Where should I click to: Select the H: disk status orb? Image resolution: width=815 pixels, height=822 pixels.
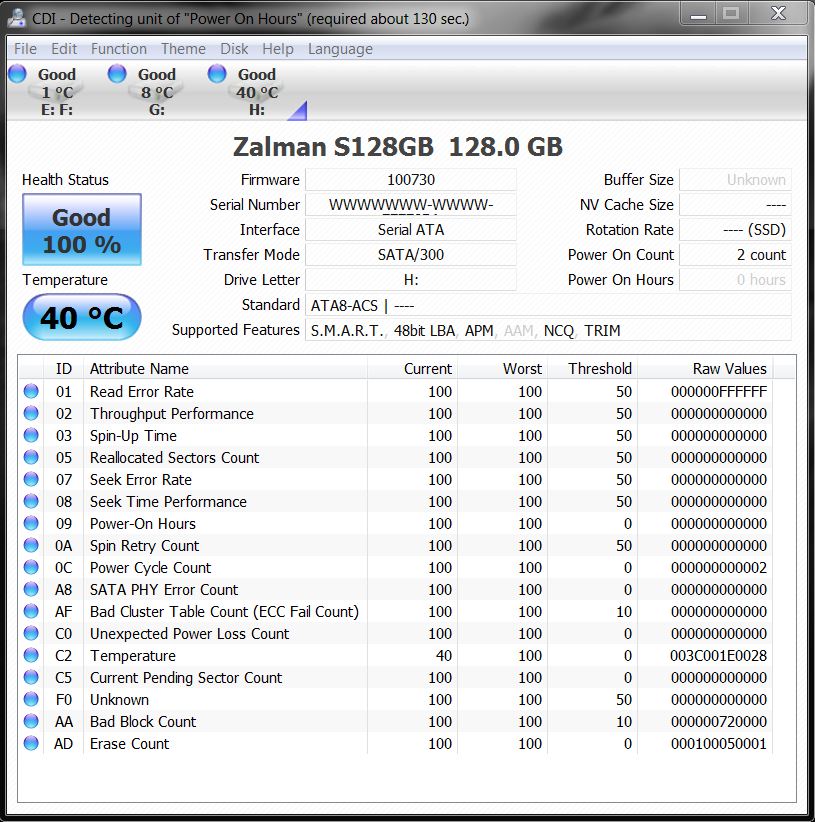pyautogui.click(x=217, y=74)
